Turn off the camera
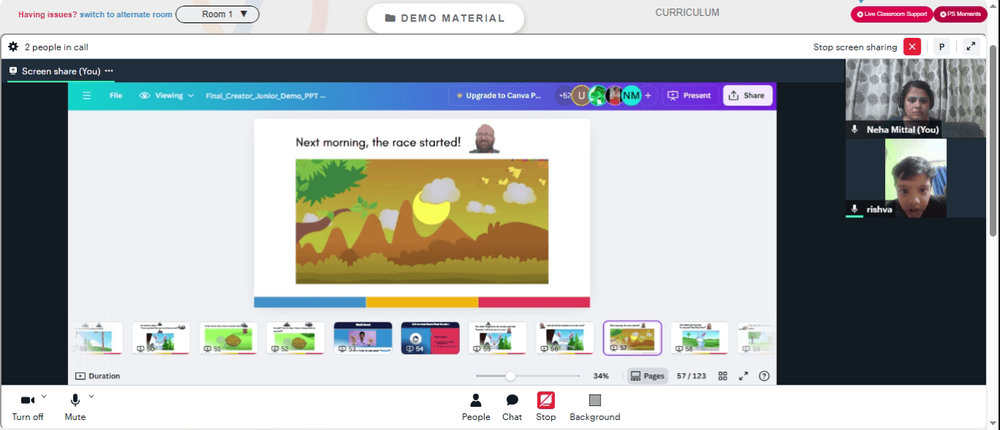This screenshot has height=430, width=1000. tap(27, 408)
